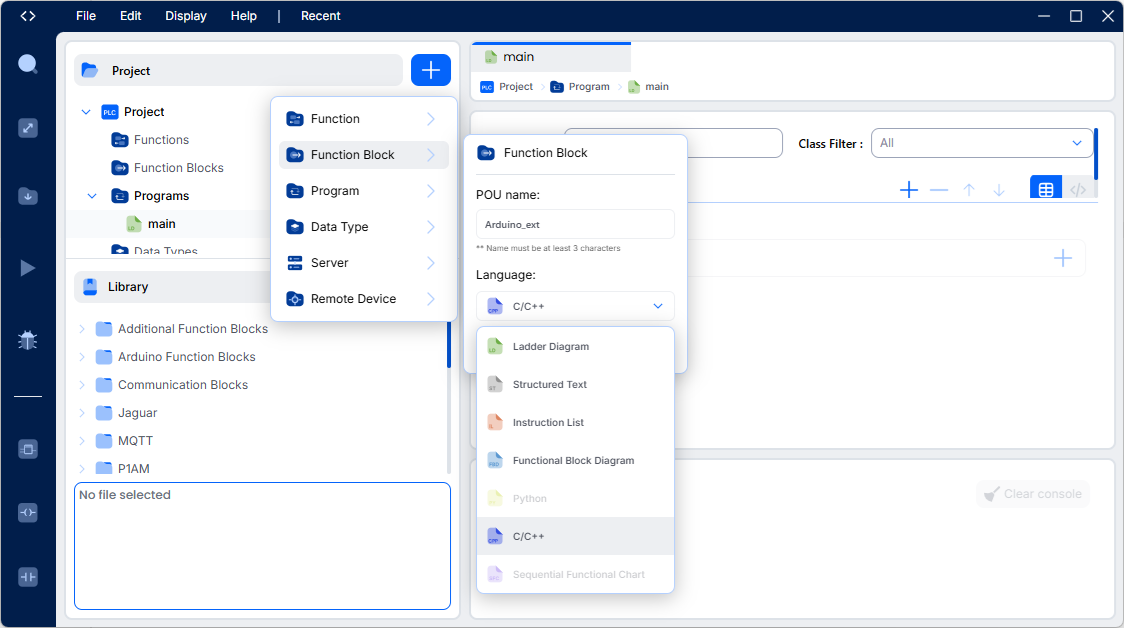The width and height of the screenshot is (1124, 628).
Task: Switch to code view toggle
Action: pos(1077,190)
